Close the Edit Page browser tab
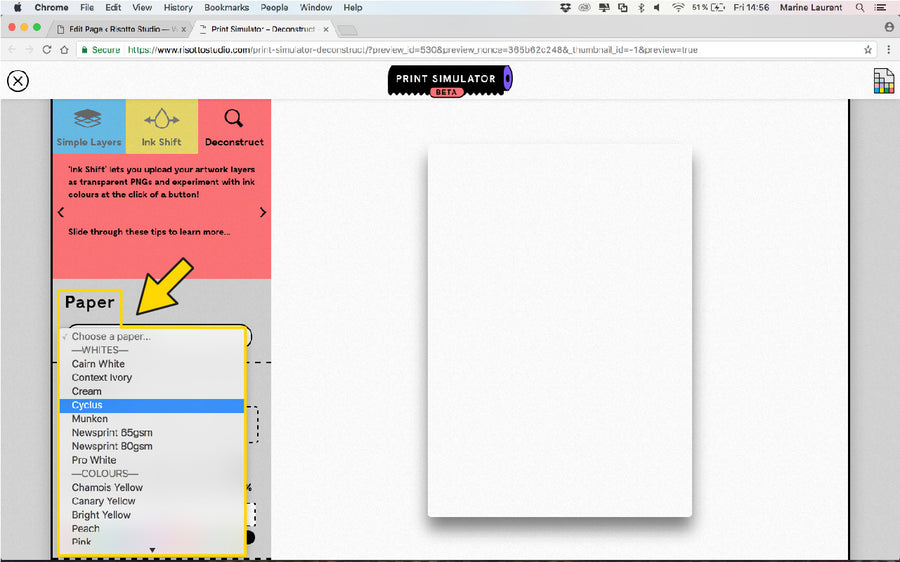Image resolution: width=900 pixels, height=562 pixels. pyautogui.click(x=184, y=29)
